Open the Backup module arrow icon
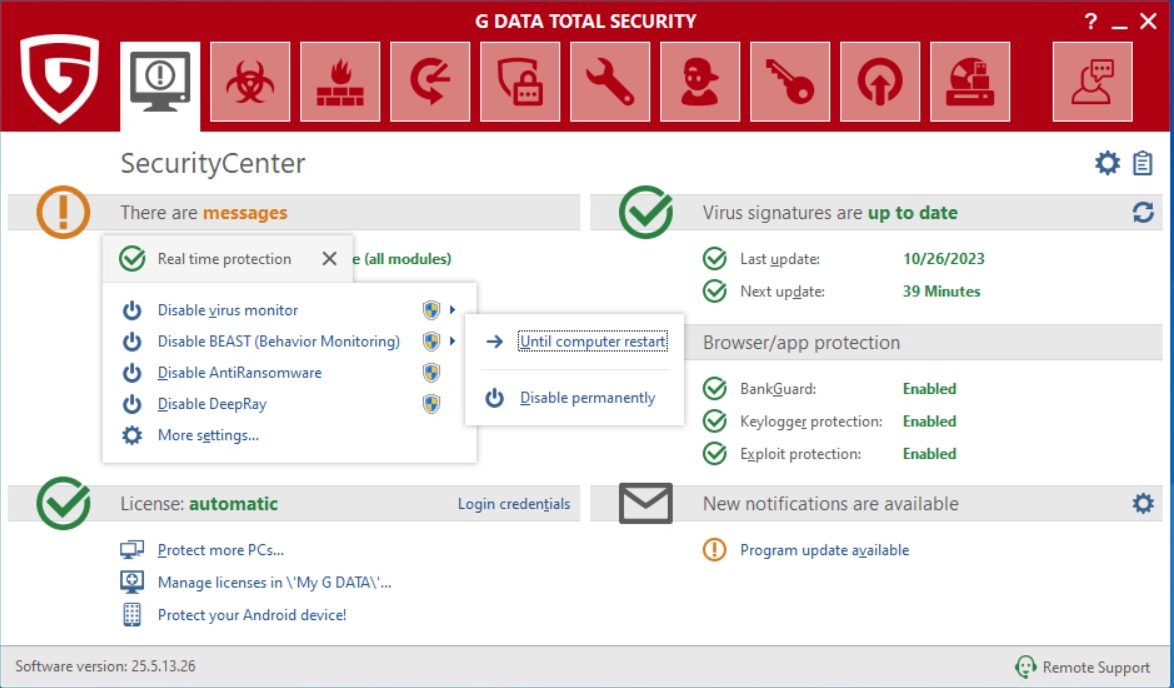Screen dimensions: 1174x688 (430, 81)
